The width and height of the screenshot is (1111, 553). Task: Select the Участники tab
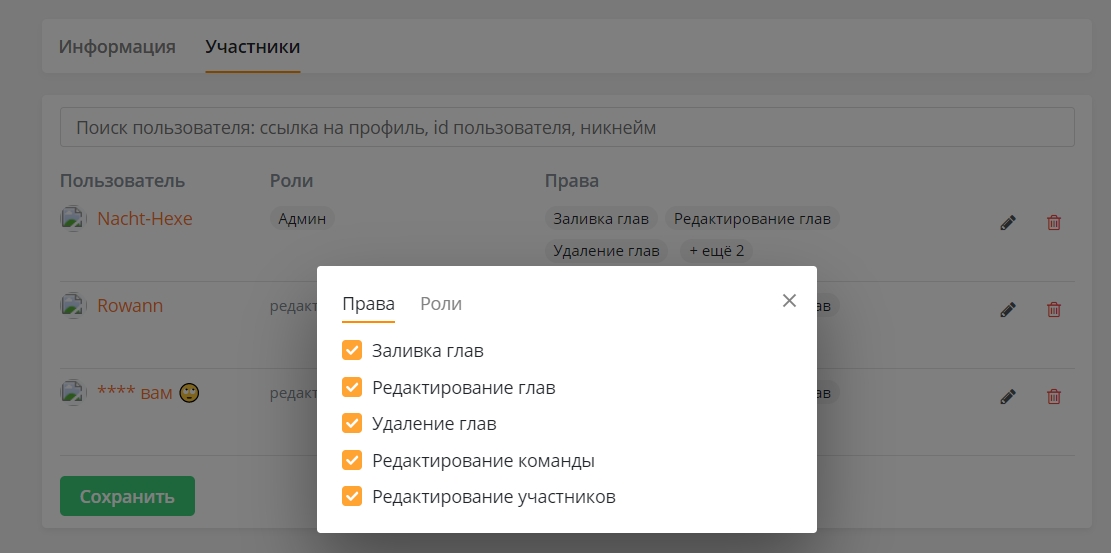coord(253,47)
